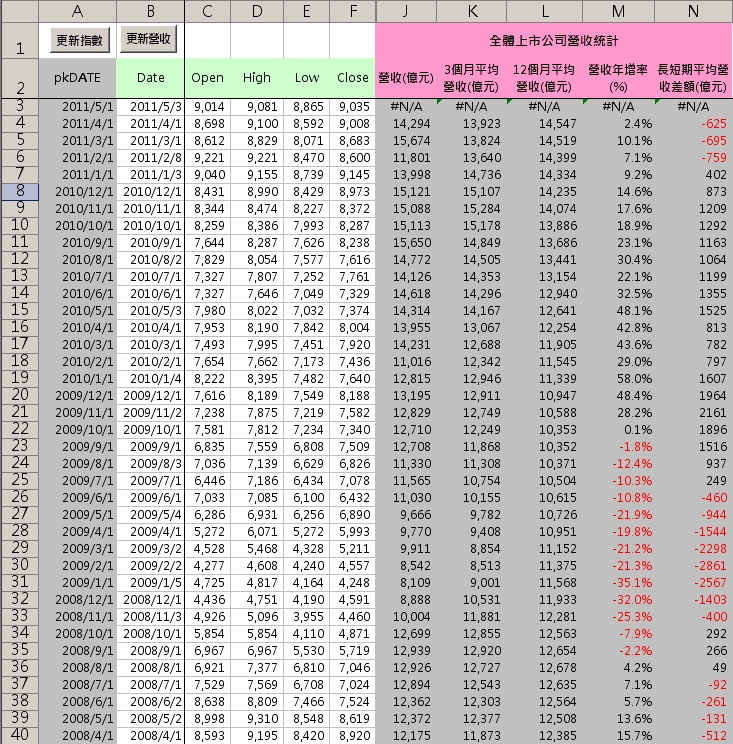Screen dimensions: 733x744
Task: Select row 8 header
Action: coord(19,192)
